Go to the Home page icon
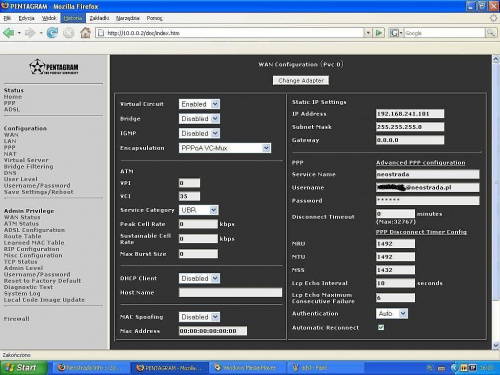The height and width of the screenshot is (375, 500). click(85, 33)
